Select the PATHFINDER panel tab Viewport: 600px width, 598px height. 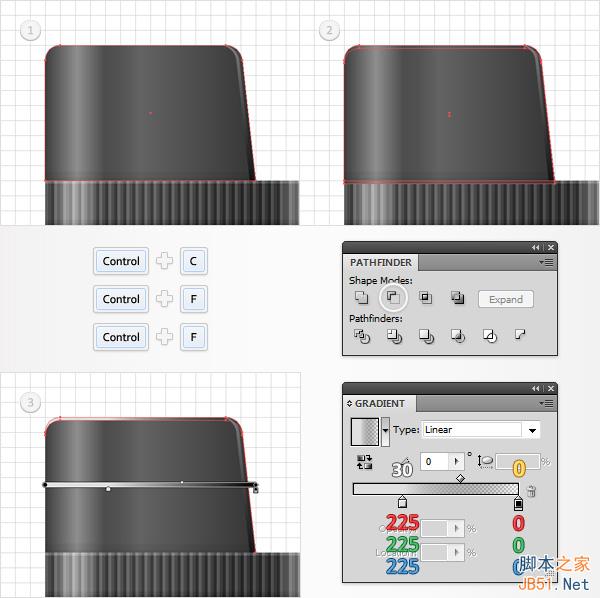[x=381, y=262]
